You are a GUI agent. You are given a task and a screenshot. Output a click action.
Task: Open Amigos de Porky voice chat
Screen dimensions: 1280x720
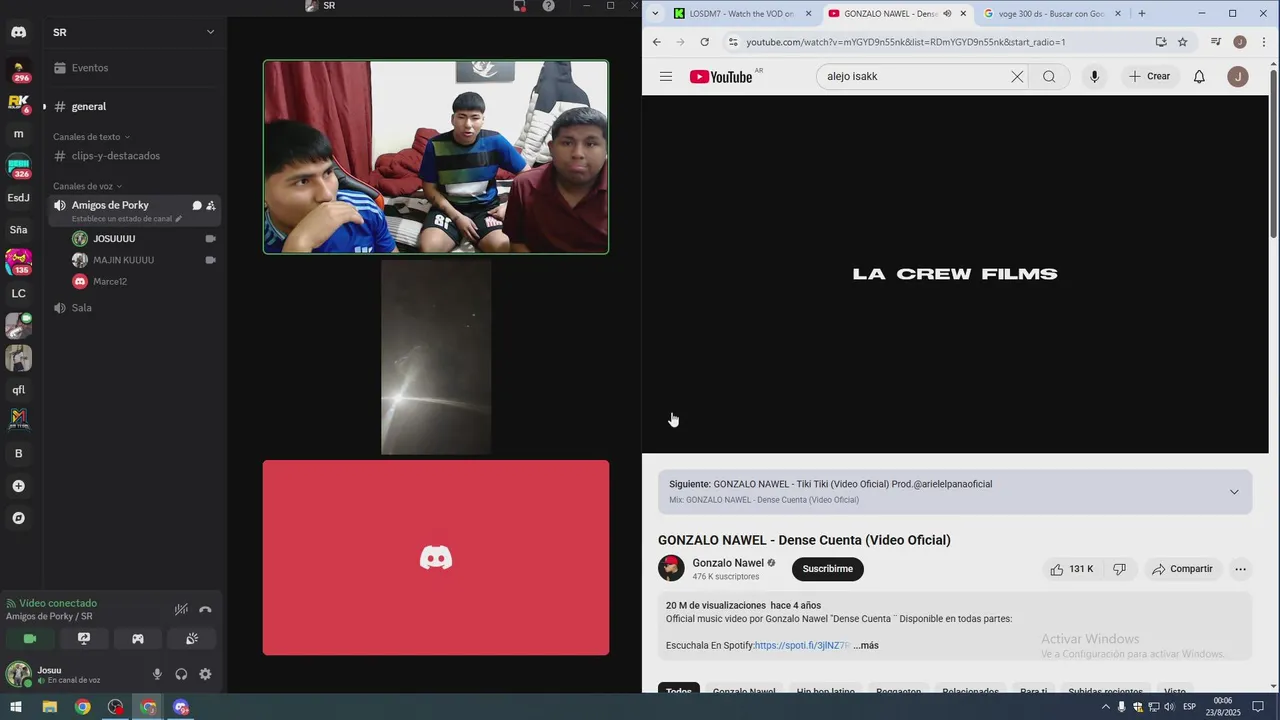pyautogui.click(x=197, y=205)
